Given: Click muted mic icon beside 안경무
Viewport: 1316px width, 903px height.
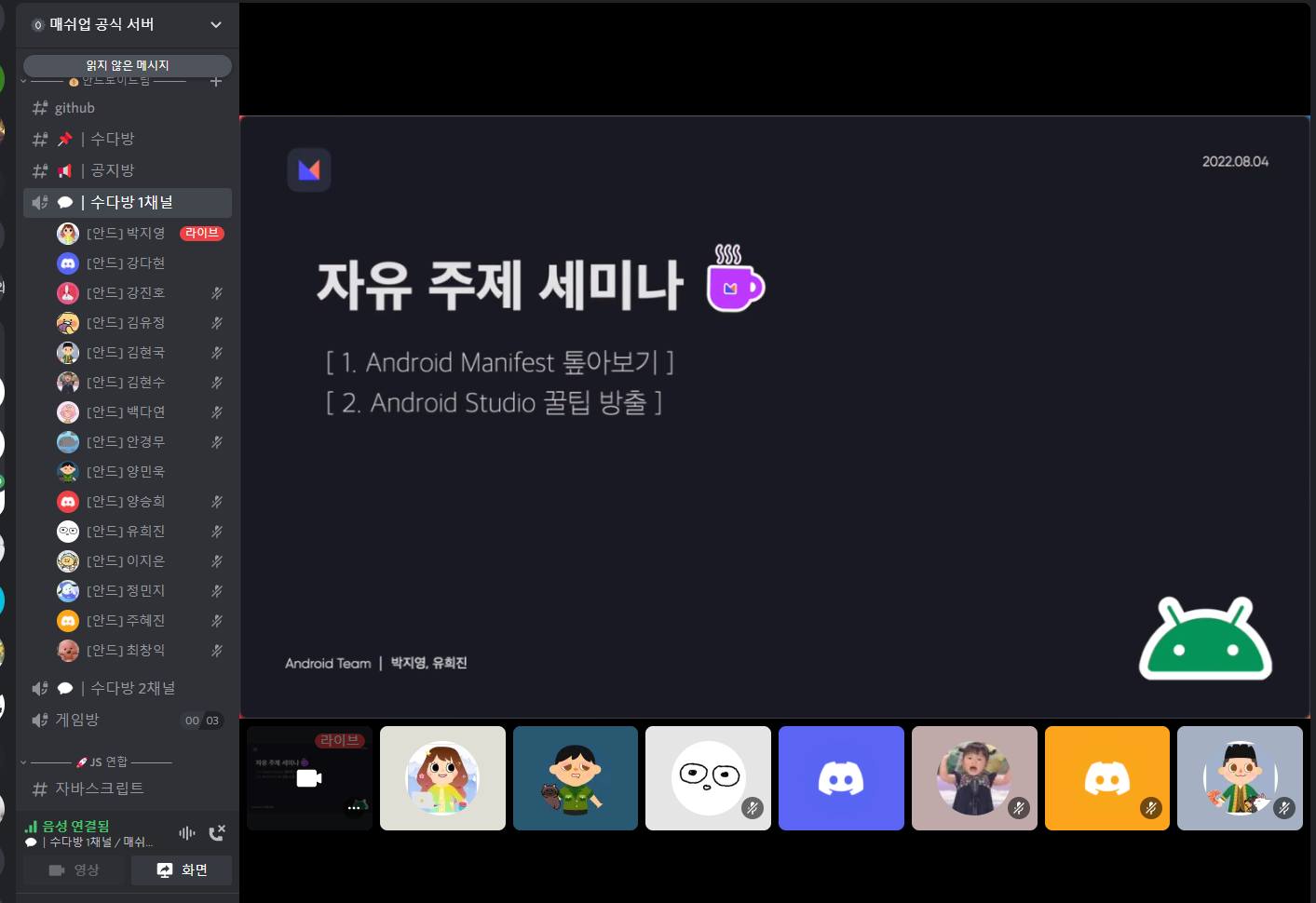Looking at the screenshot, I should [217, 442].
